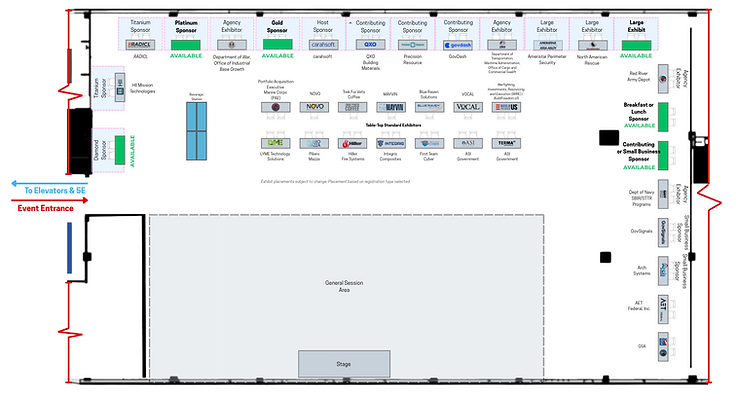
Task: Click the MAYVIN table logo
Action: 391,107
